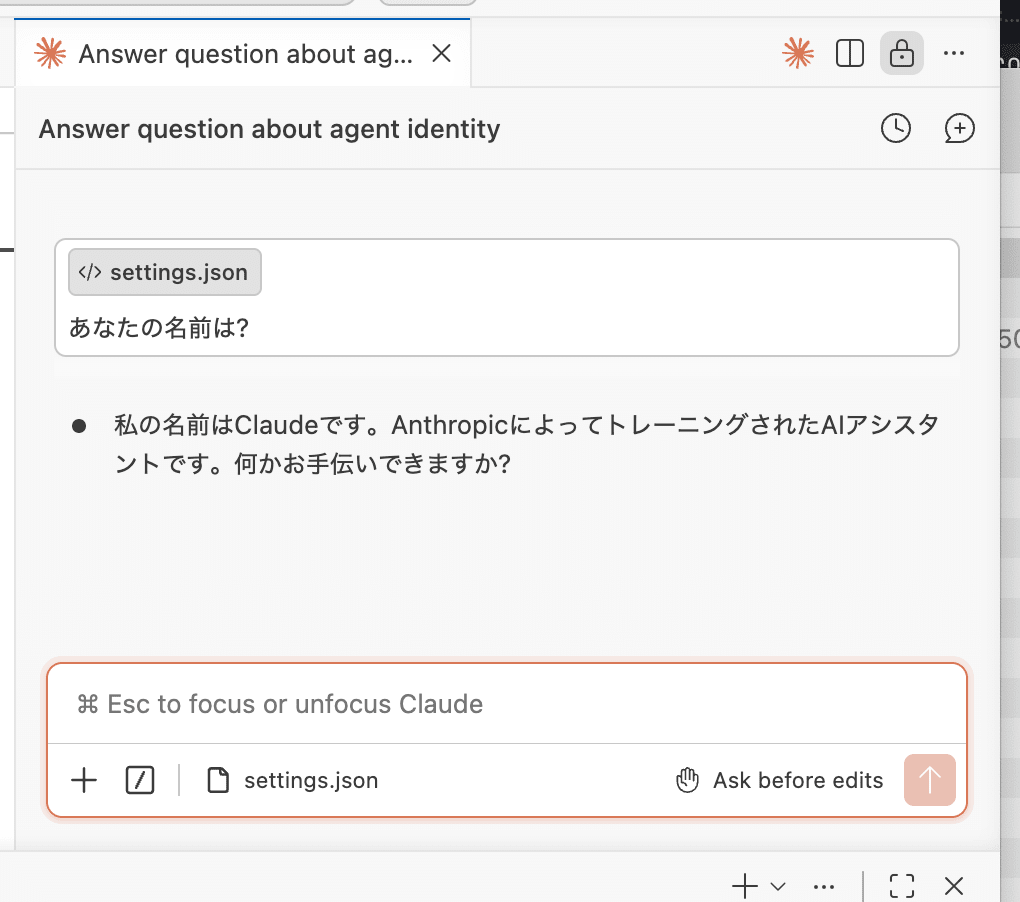Open conversation history via the clock icon
This screenshot has width=1020, height=902.
896,128
